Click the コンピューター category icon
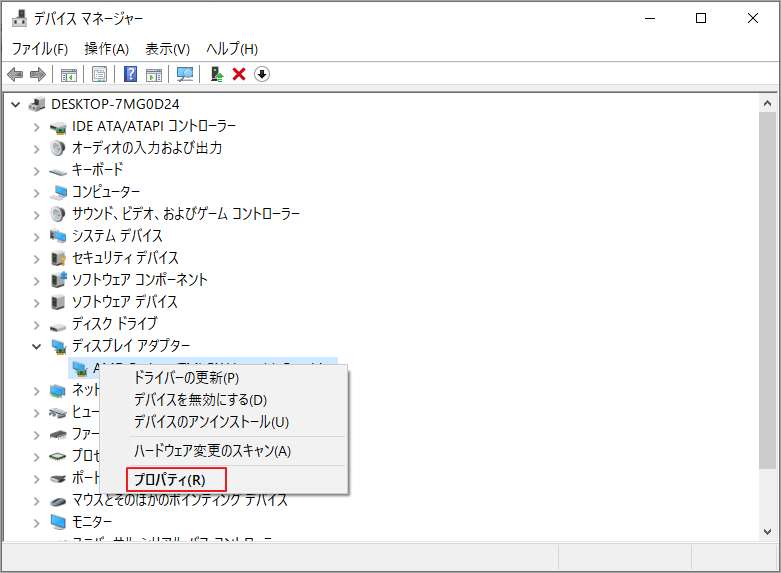Screen dimensions: 781x573 tap(58, 192)
